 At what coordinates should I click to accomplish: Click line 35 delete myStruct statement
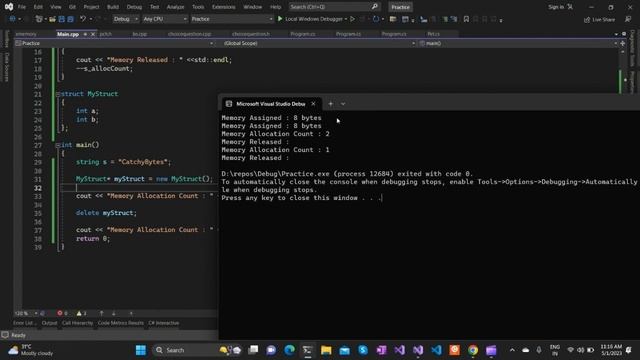point(106,213)
